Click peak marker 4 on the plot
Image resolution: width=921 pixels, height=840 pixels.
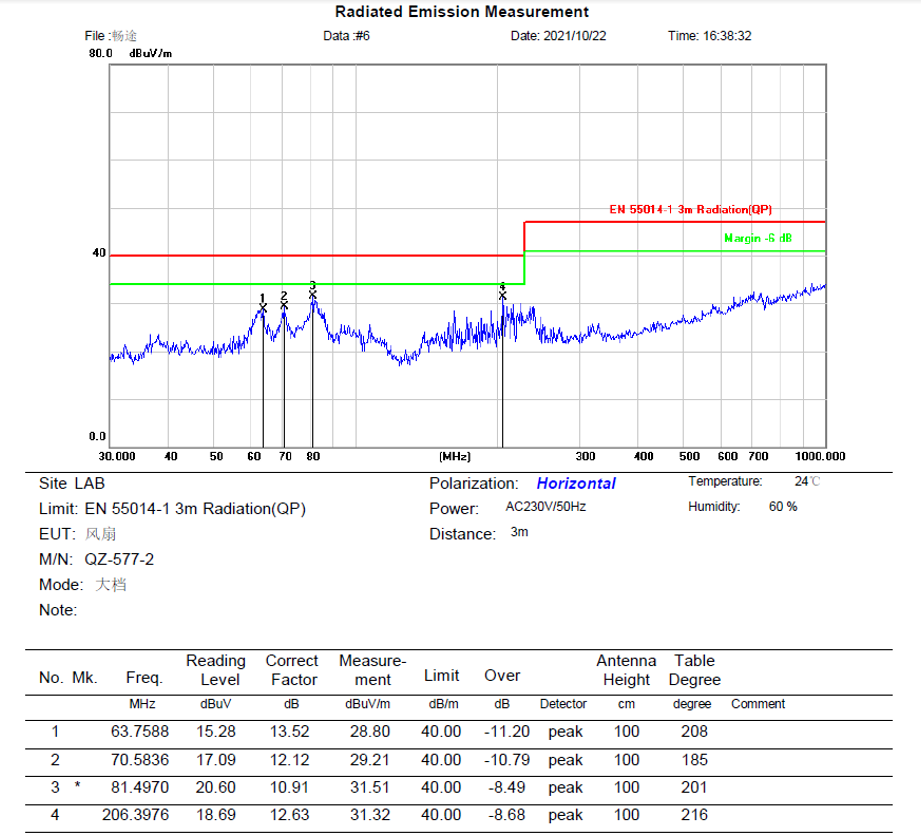pos(502,295)
